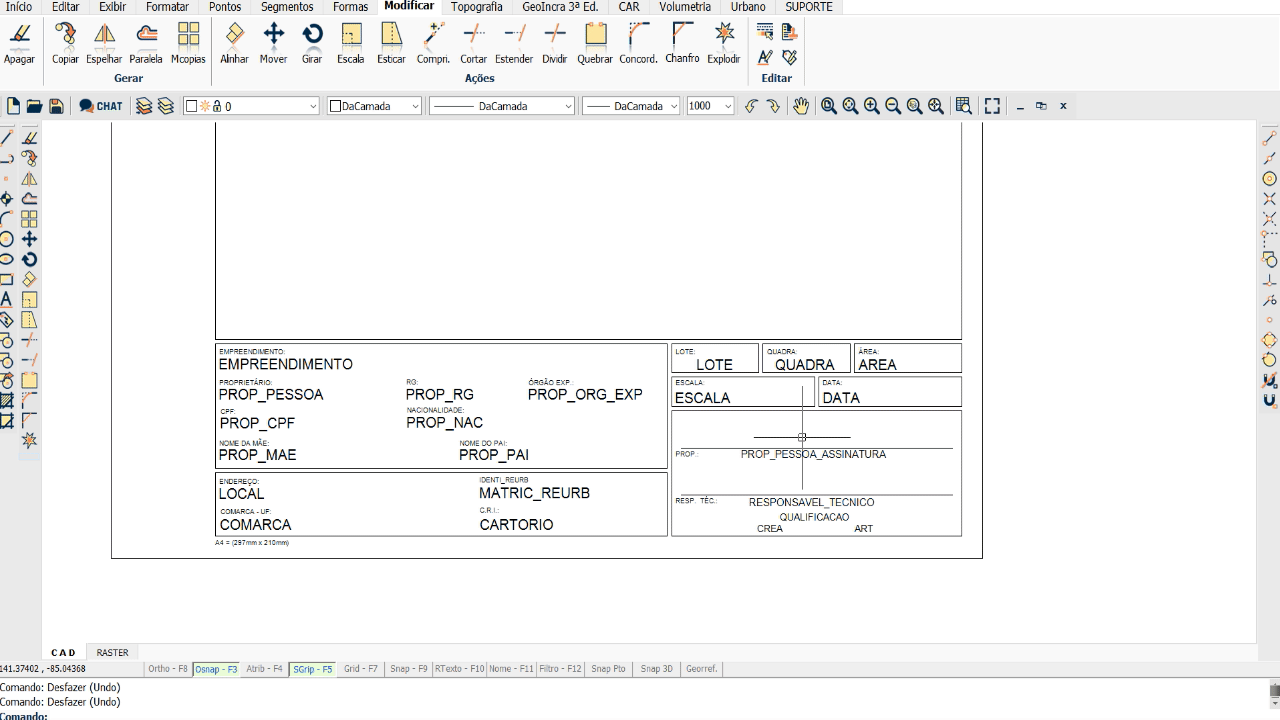The image size is (1280, 720).
Task: Click the save disk icon
Action: [56, 106]
